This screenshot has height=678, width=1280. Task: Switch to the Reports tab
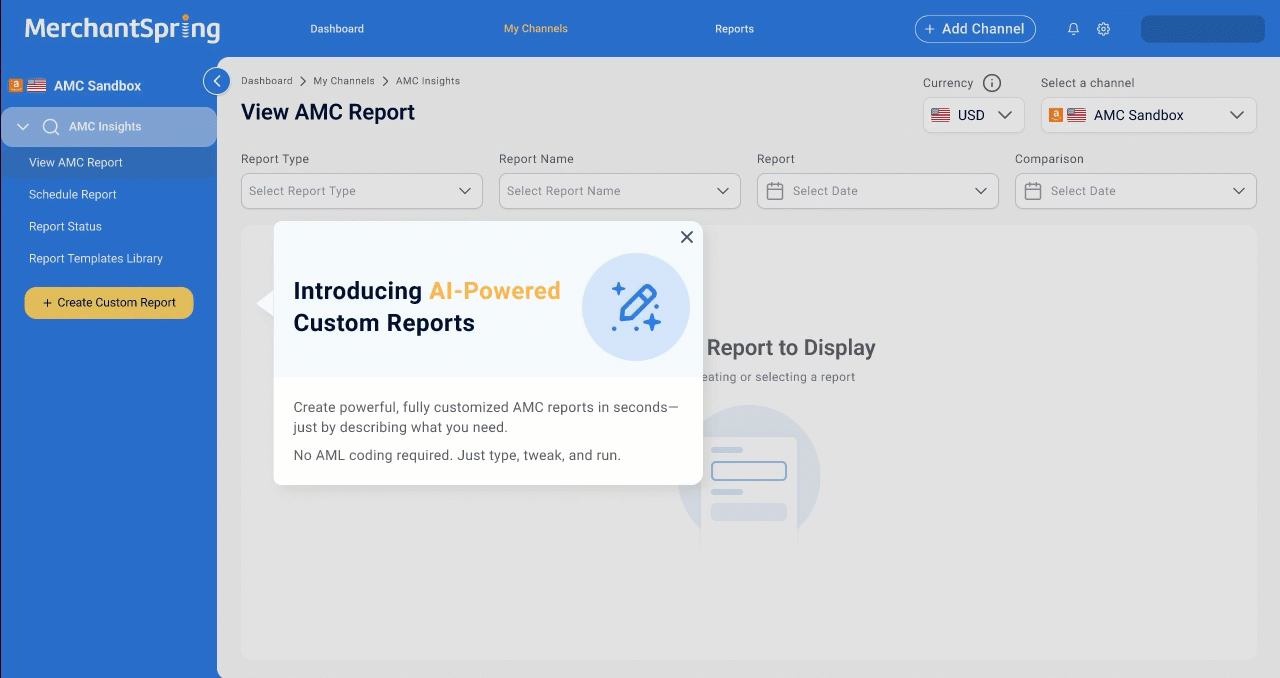[734, 29]
